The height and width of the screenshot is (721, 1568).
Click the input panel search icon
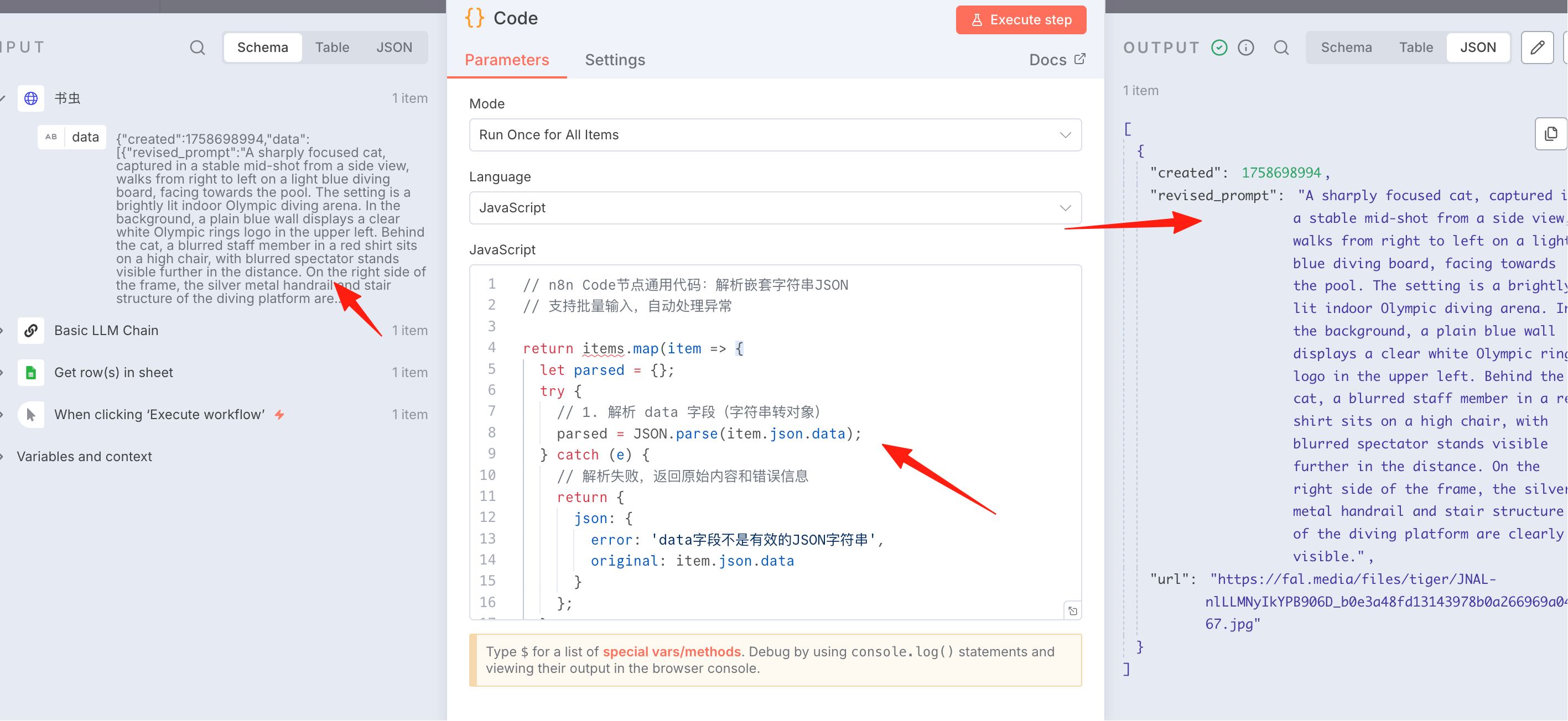pos(197,48)
